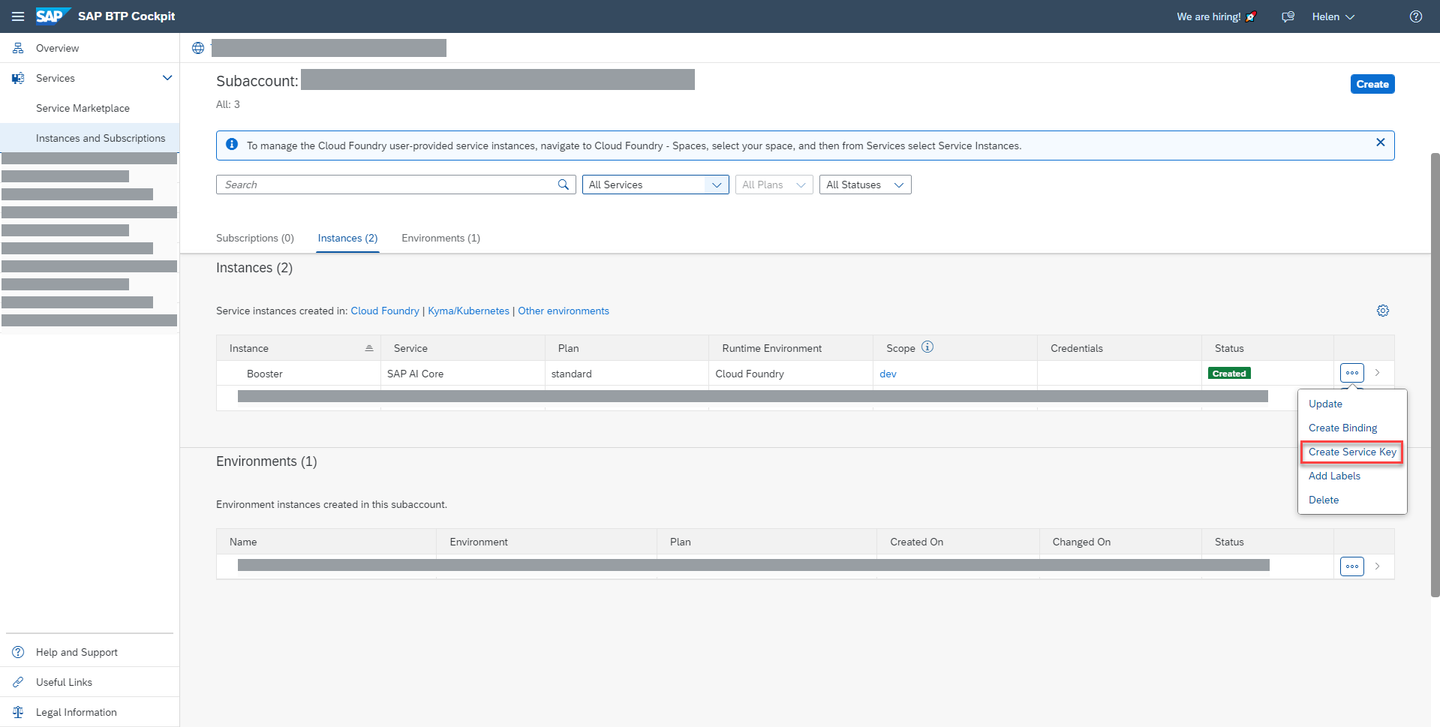Click the blue Create button
Screen dimensions: 1440x727
[1372, 84]
